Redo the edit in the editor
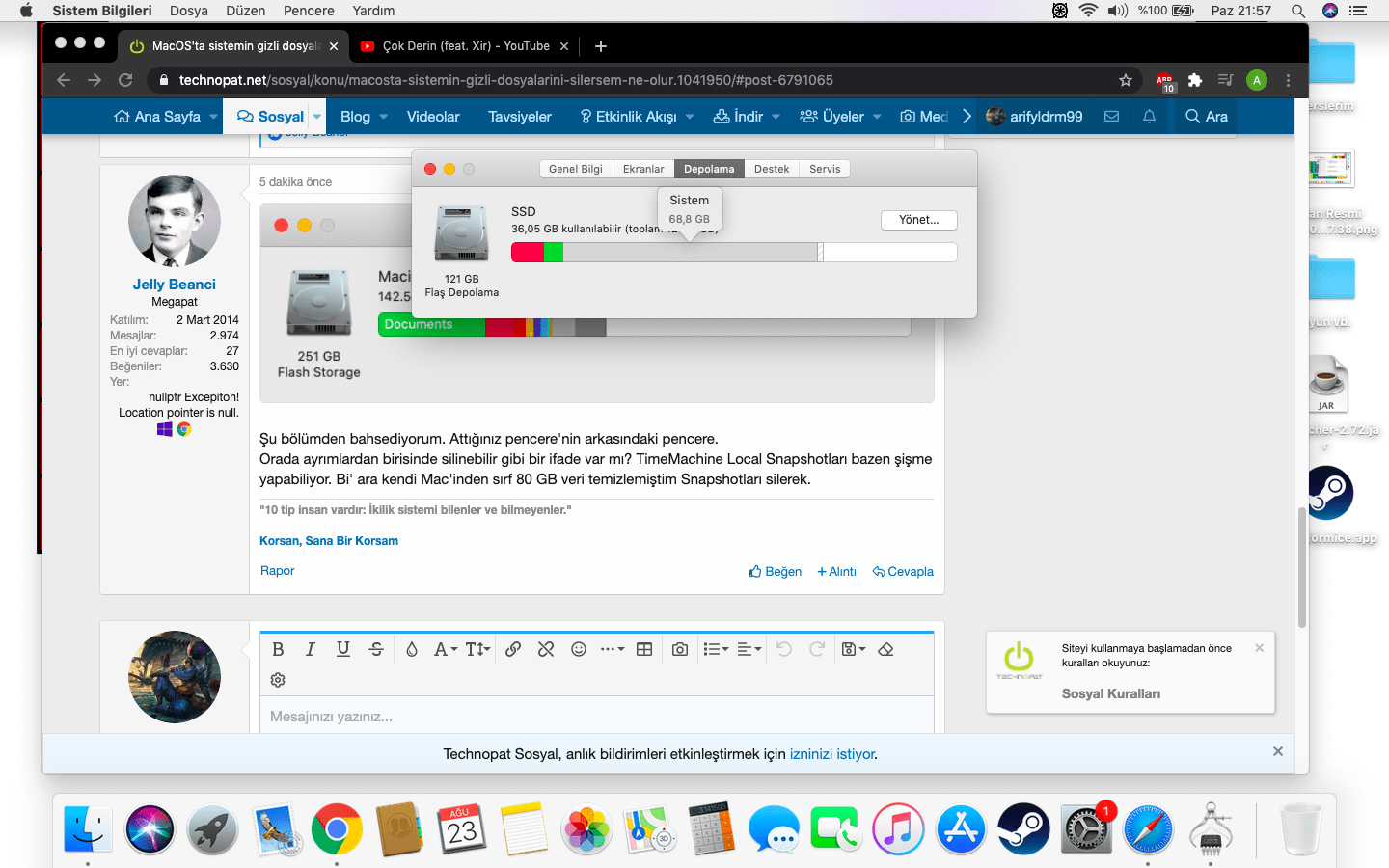 tap(817, 649)
